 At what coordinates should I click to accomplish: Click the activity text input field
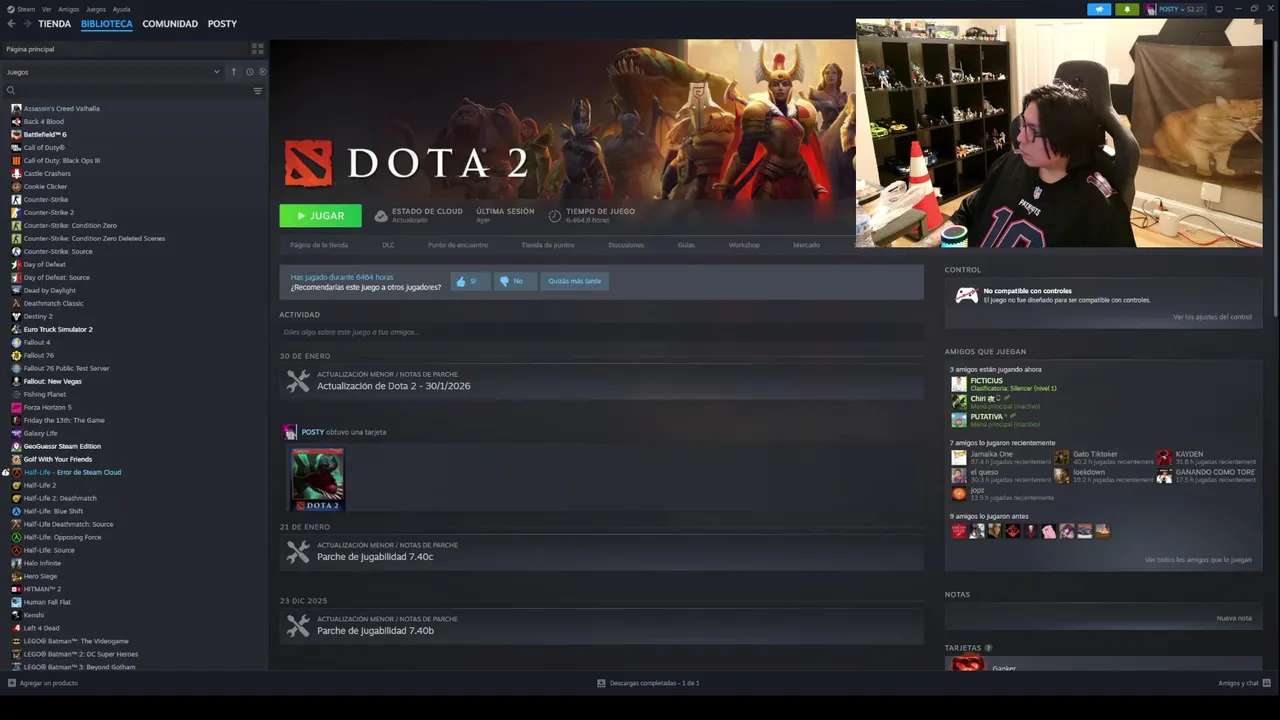(x=600, y=332)
